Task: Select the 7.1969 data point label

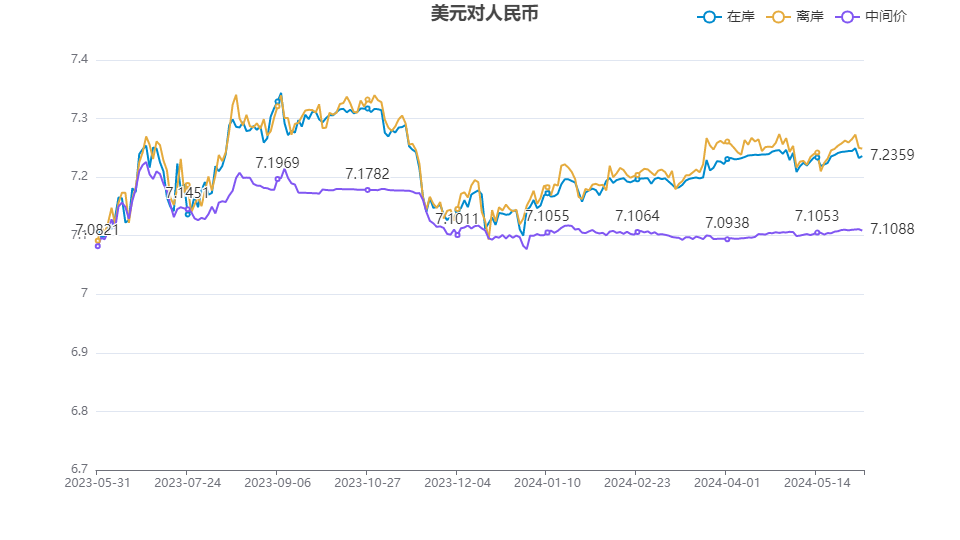Action: pos(277,163)
